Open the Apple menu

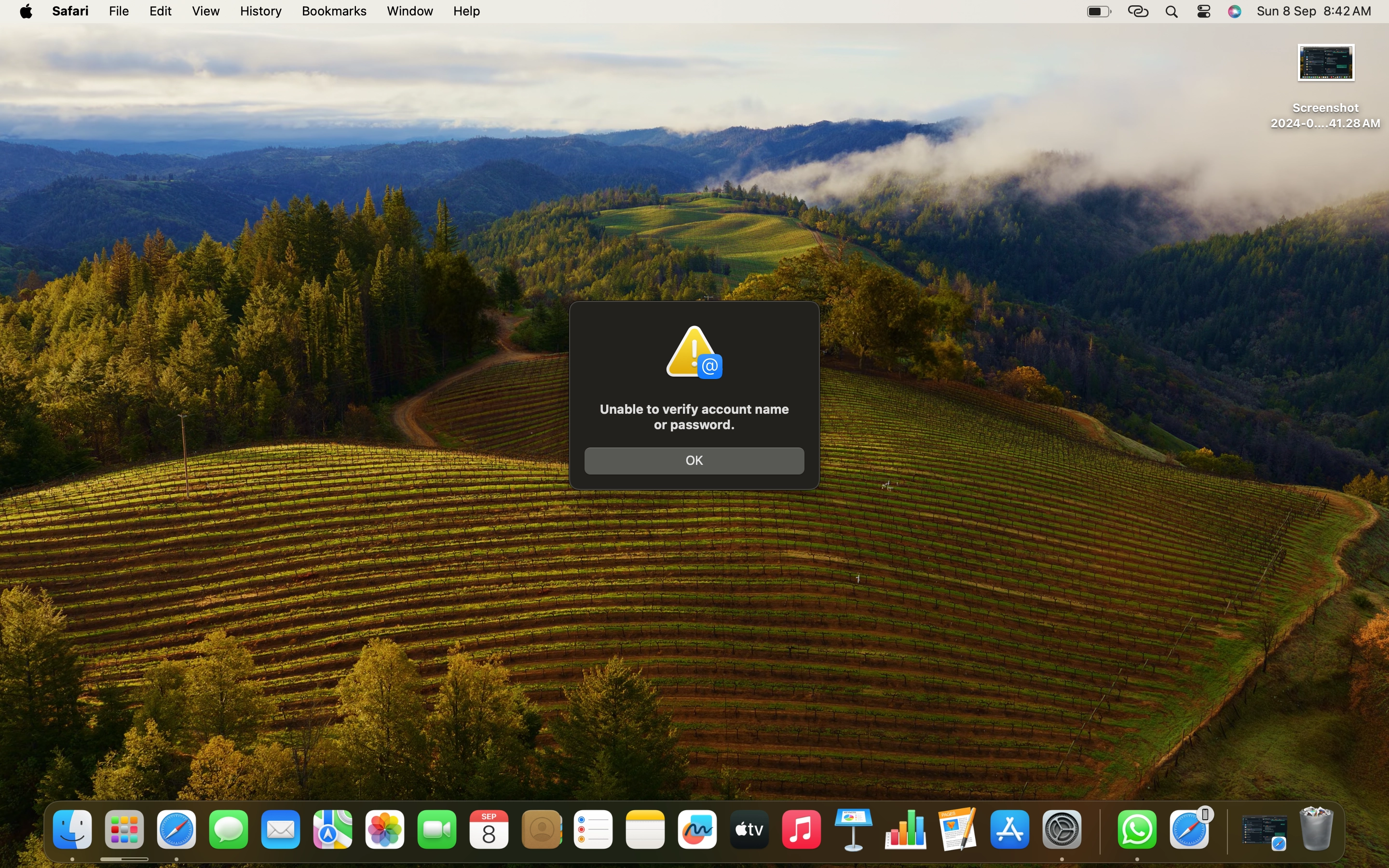pyautogui.click(x=27, y=12)
